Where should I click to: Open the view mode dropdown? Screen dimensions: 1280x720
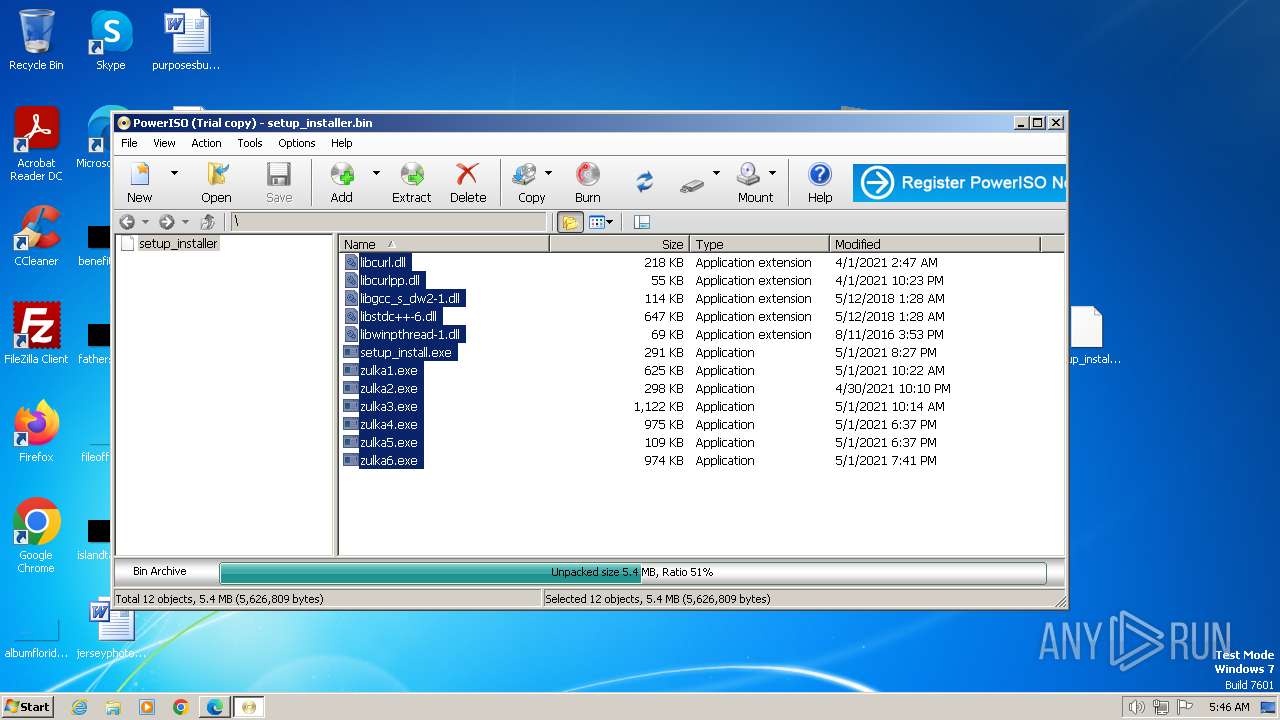[x=601, y=222]
